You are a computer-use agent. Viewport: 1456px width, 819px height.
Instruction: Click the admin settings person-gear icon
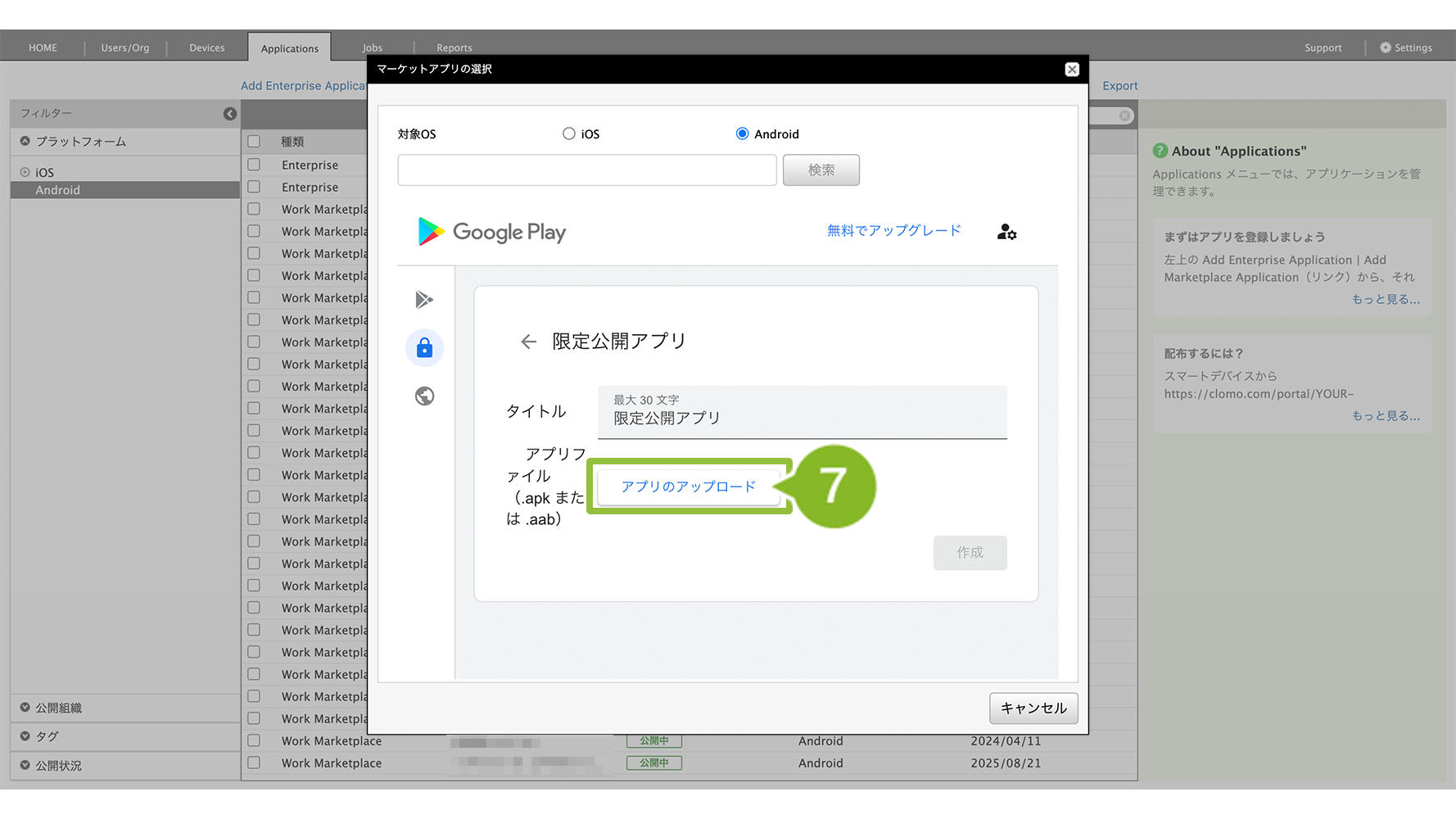click(x=1006, y=233)
